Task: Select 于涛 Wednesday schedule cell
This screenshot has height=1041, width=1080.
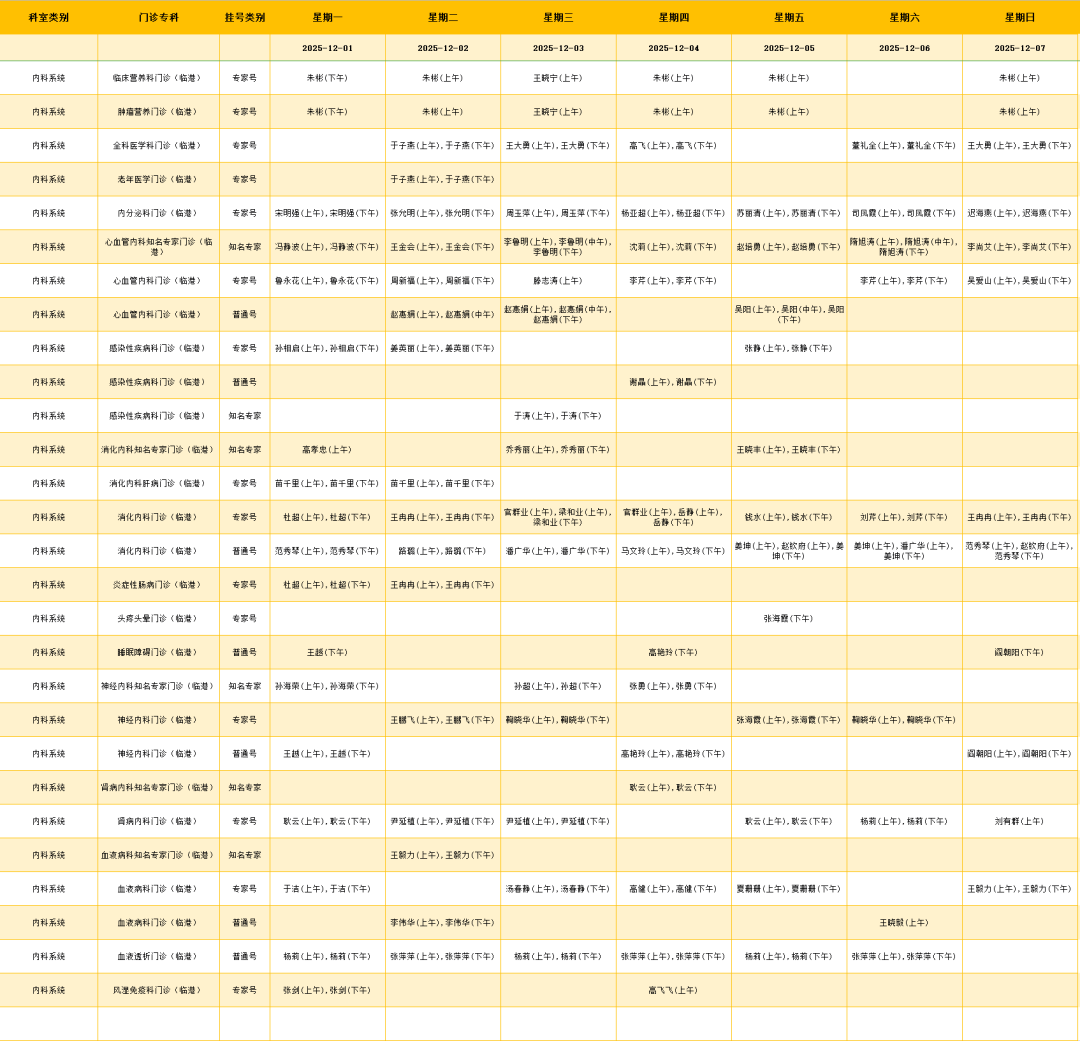Action: point(558,415)
